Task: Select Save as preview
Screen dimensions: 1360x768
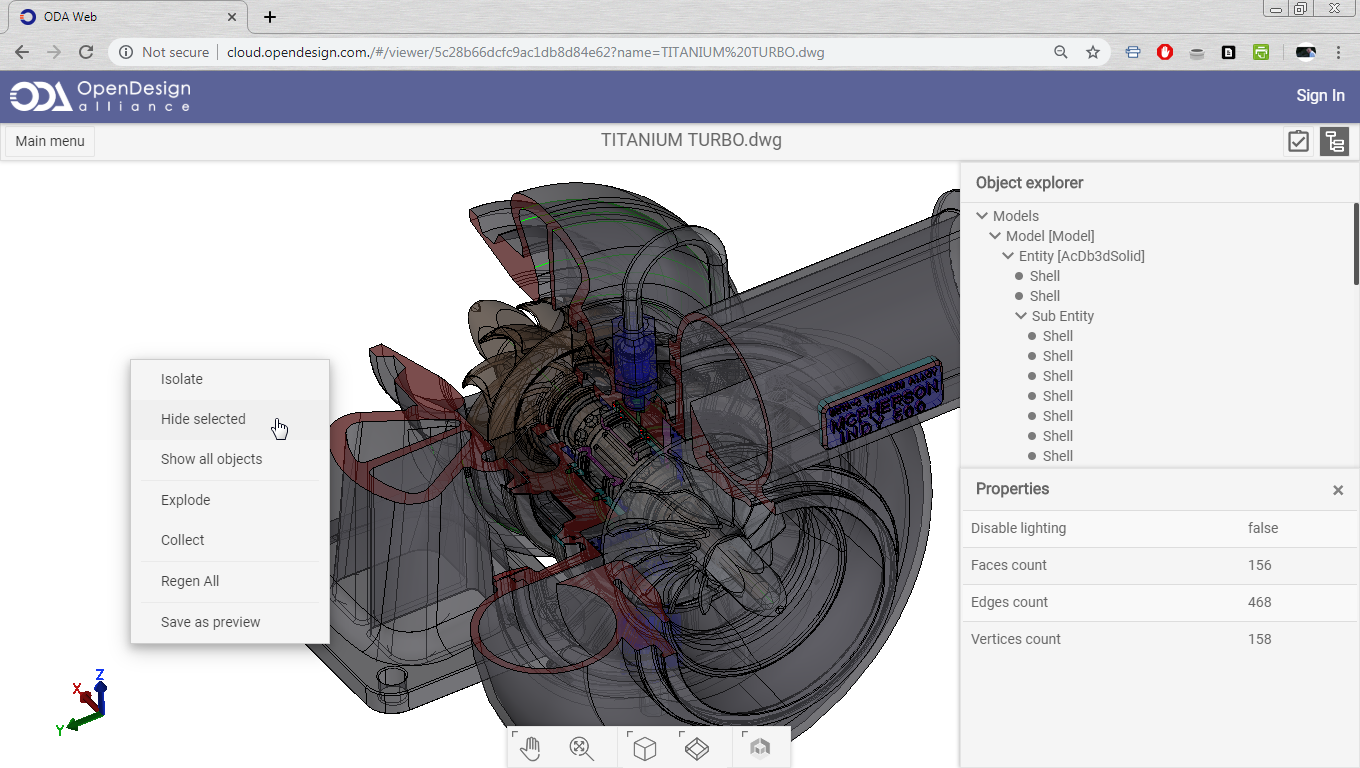Action: (x=230, y=622)
